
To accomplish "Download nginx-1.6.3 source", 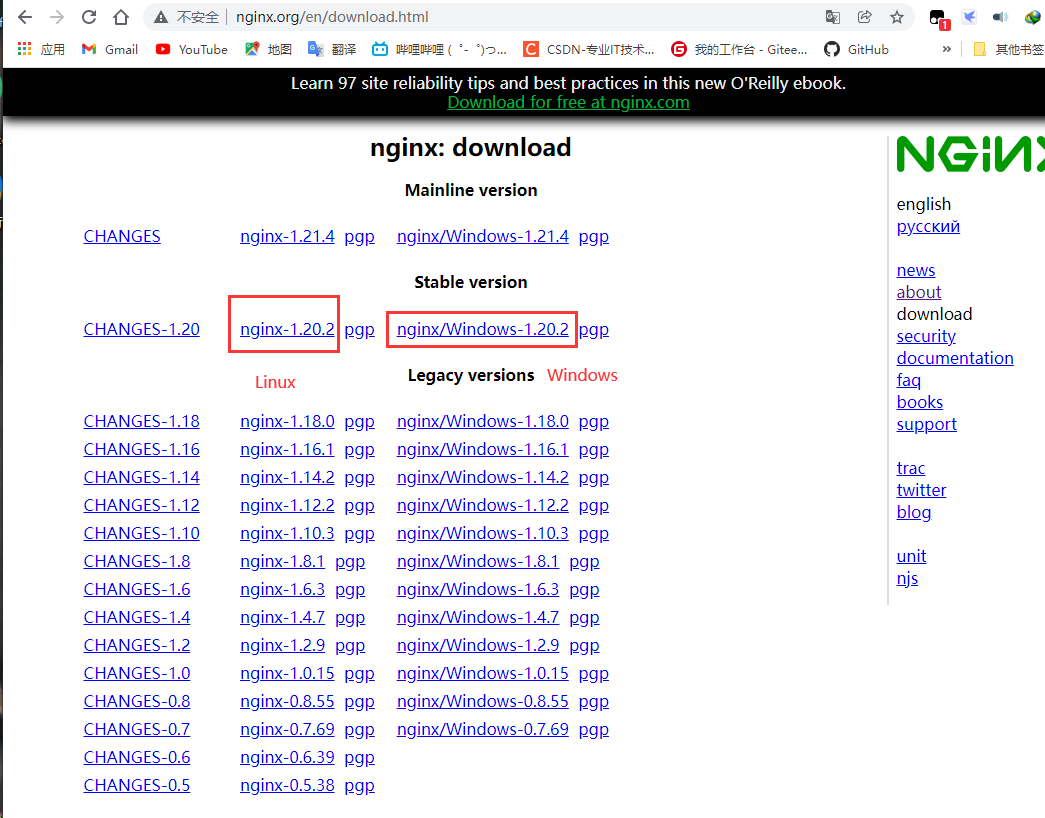I will 283,589.
